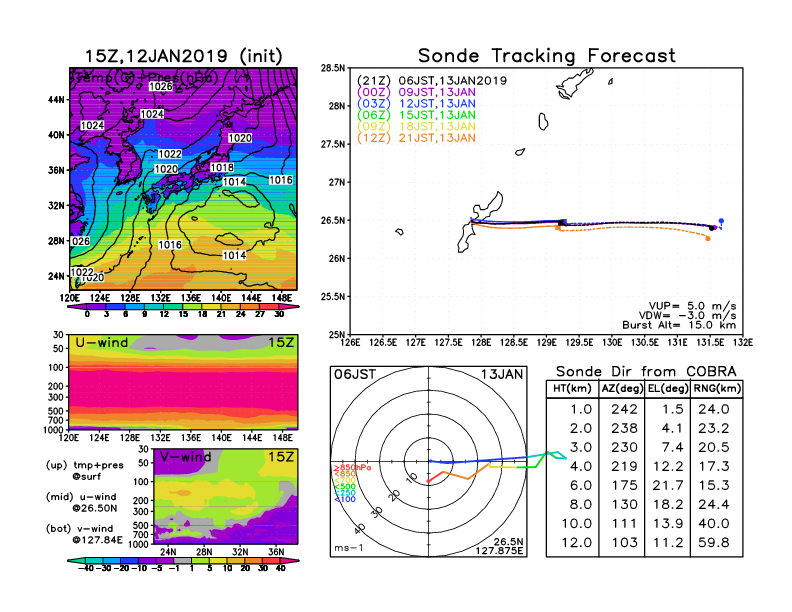Click the "15Z,12JAN2019 (init)" heading

183,56
